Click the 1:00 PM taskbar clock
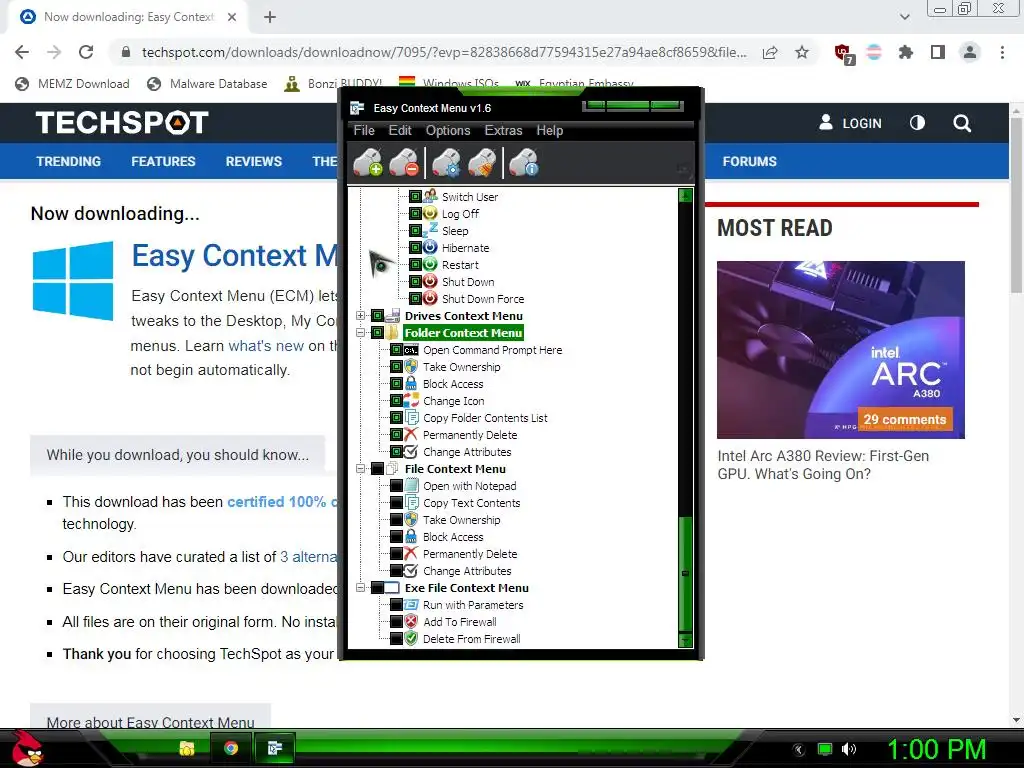Viewport: 1024px width, 768px height. point(936,749)
